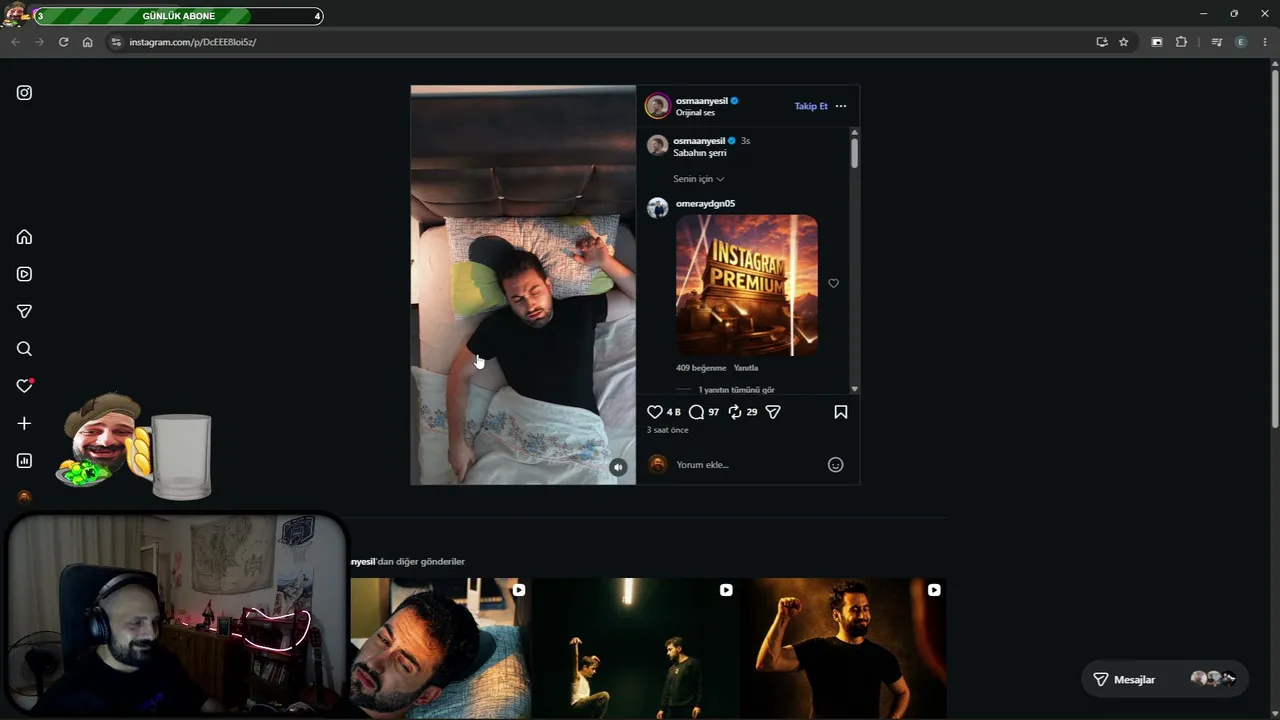Screen dimensions: 1280x720
Task: Install the app from the address bar
Action: 1102,42
